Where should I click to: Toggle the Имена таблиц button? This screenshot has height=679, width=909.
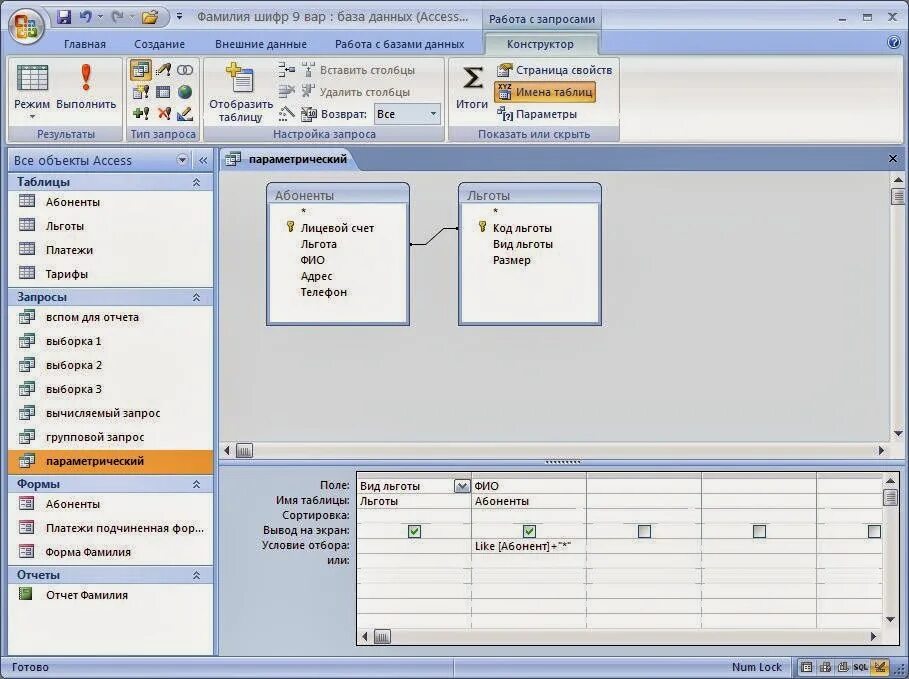[x=545, y=92]
